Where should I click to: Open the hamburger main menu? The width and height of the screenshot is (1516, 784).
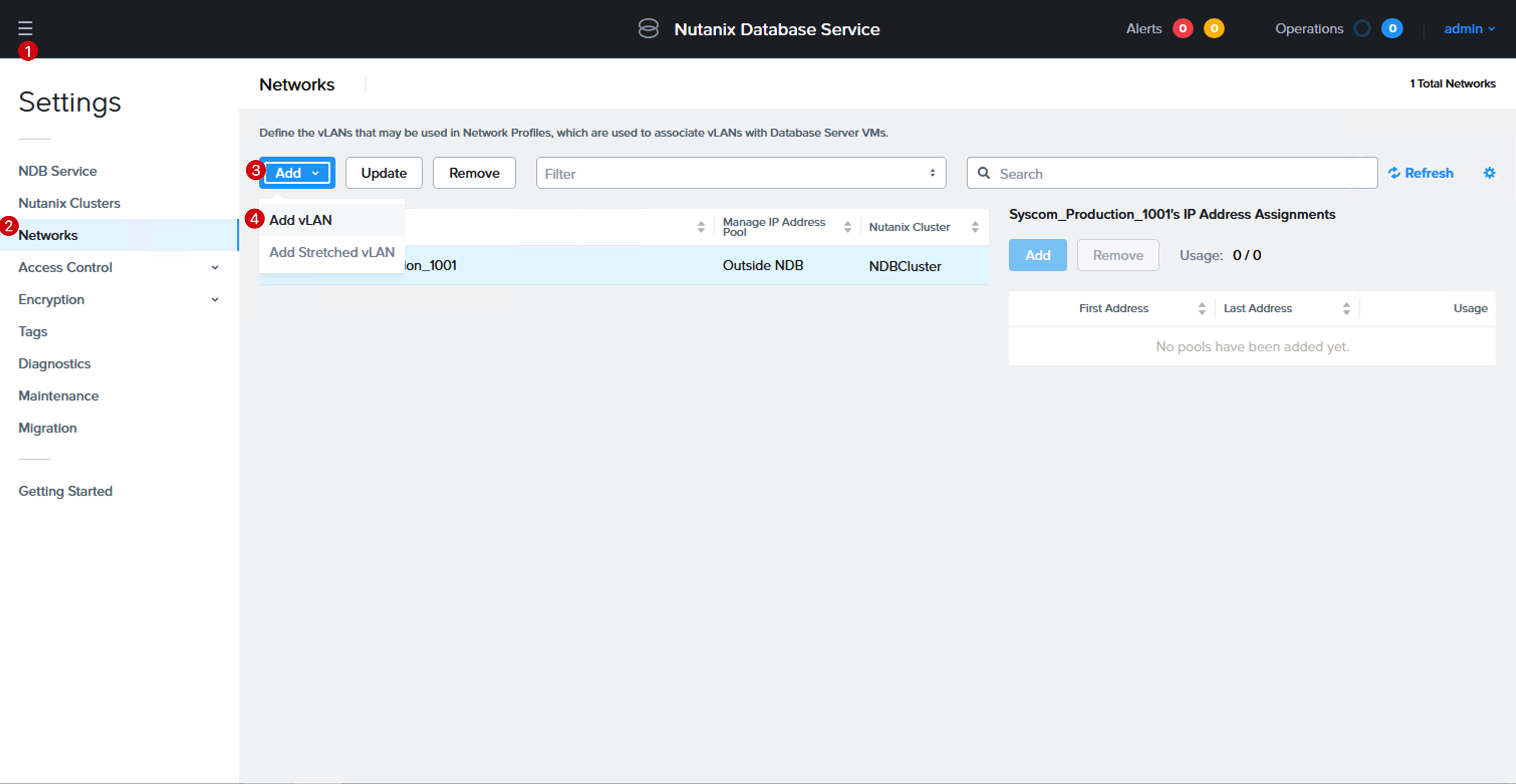25,28
